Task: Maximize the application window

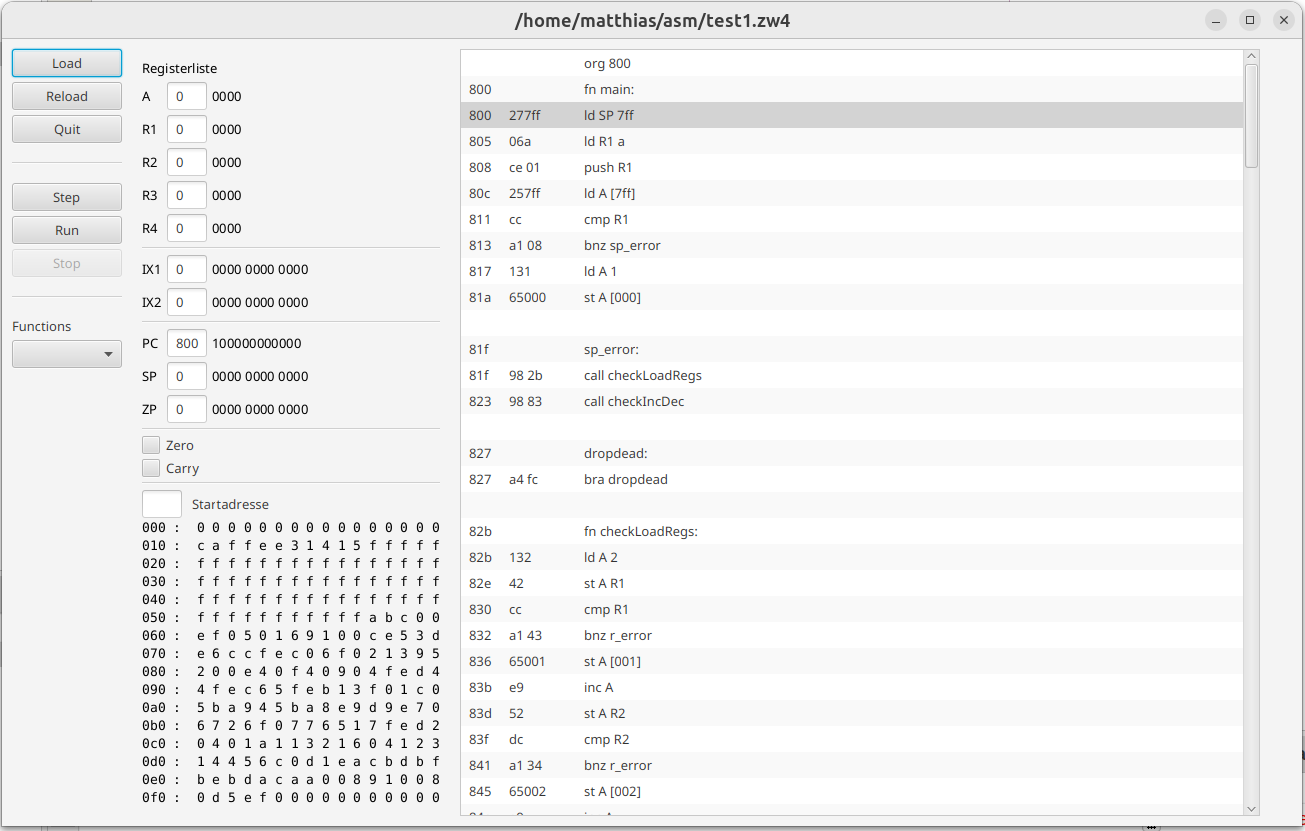Action: point(1249,20)
